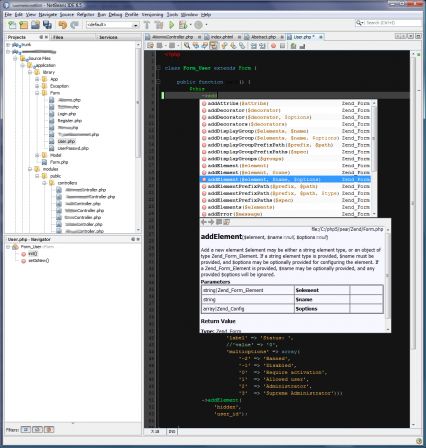This screenshot has height=448, width=426.
Task: Open the File menu
Action: click(8, 15)
